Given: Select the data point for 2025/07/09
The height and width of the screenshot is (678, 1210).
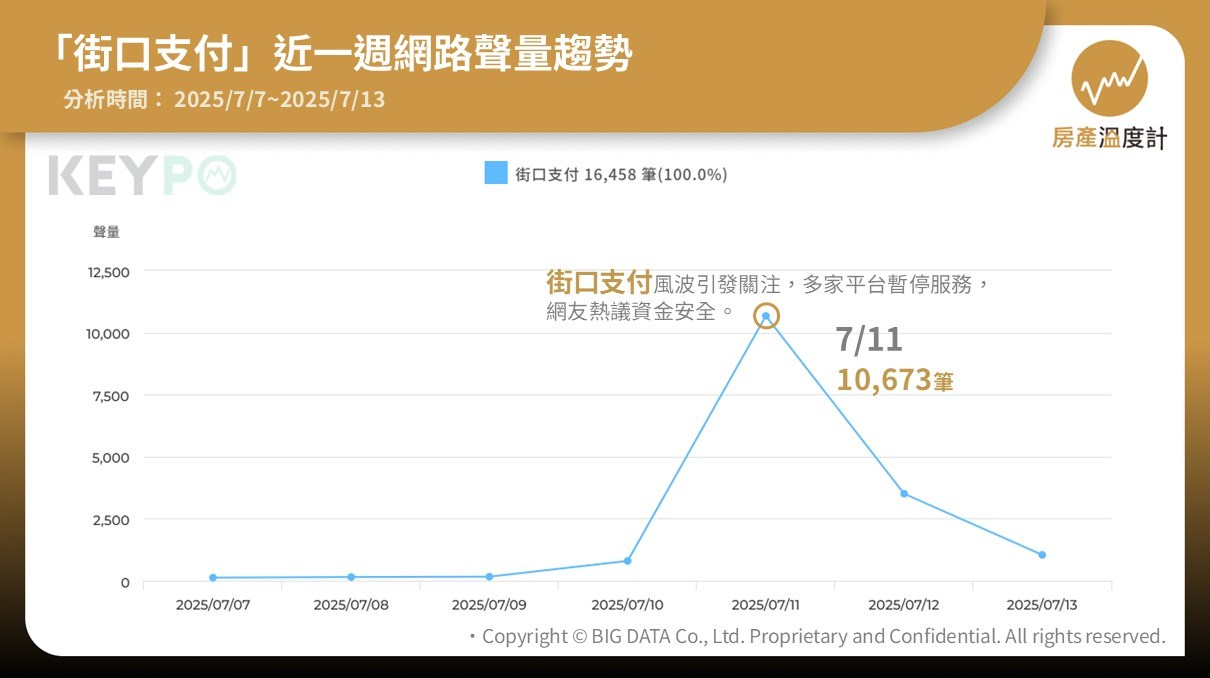Looking at the screenshot, I should click(489, 577).
